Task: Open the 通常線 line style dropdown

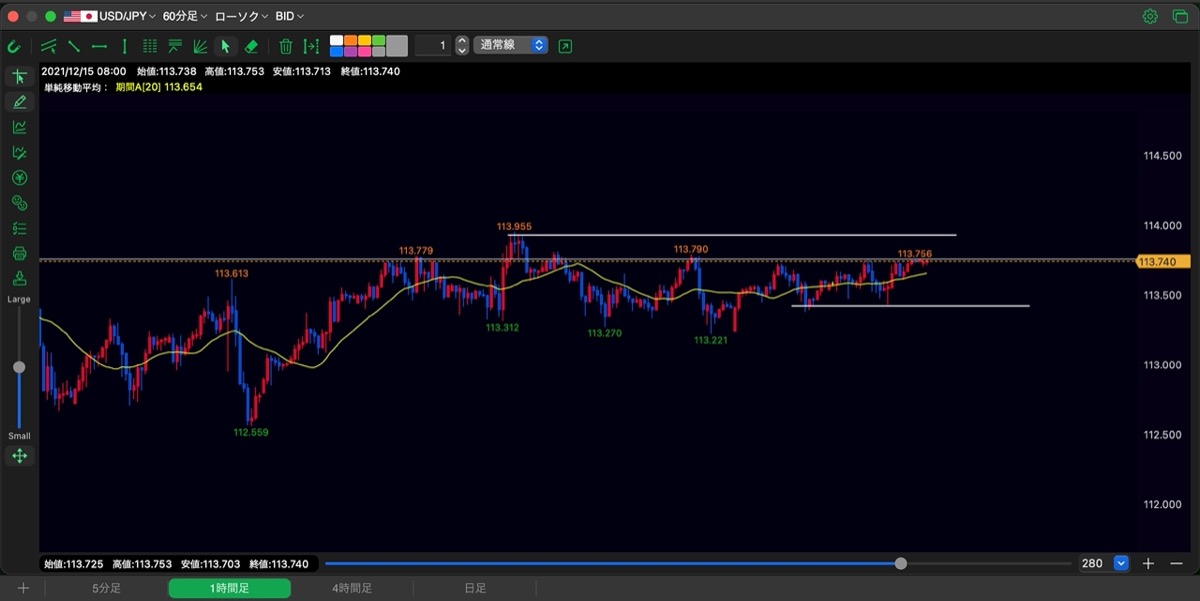Action: [x=511, y=45]
